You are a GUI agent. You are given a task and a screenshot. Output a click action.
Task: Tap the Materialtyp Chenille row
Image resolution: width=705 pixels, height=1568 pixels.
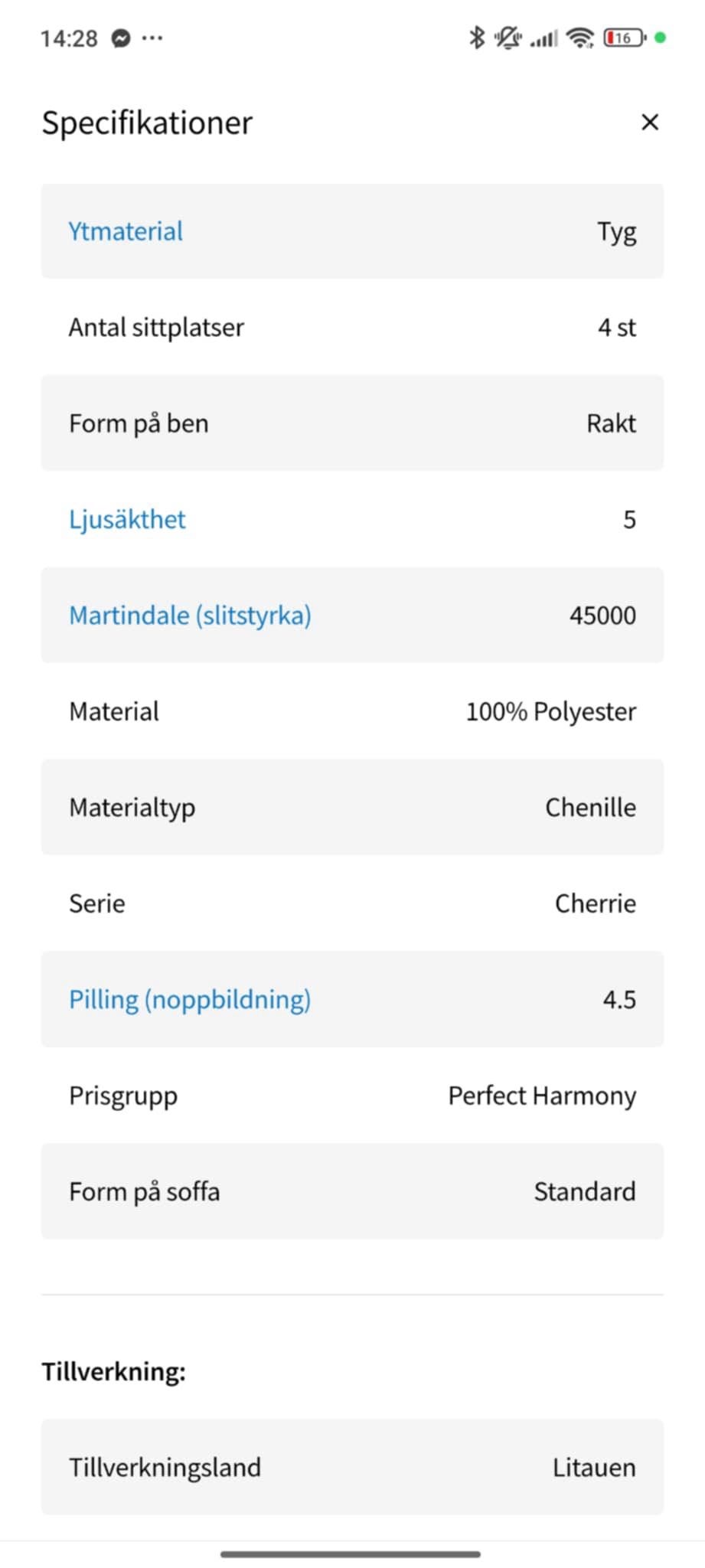pos(352,807)
